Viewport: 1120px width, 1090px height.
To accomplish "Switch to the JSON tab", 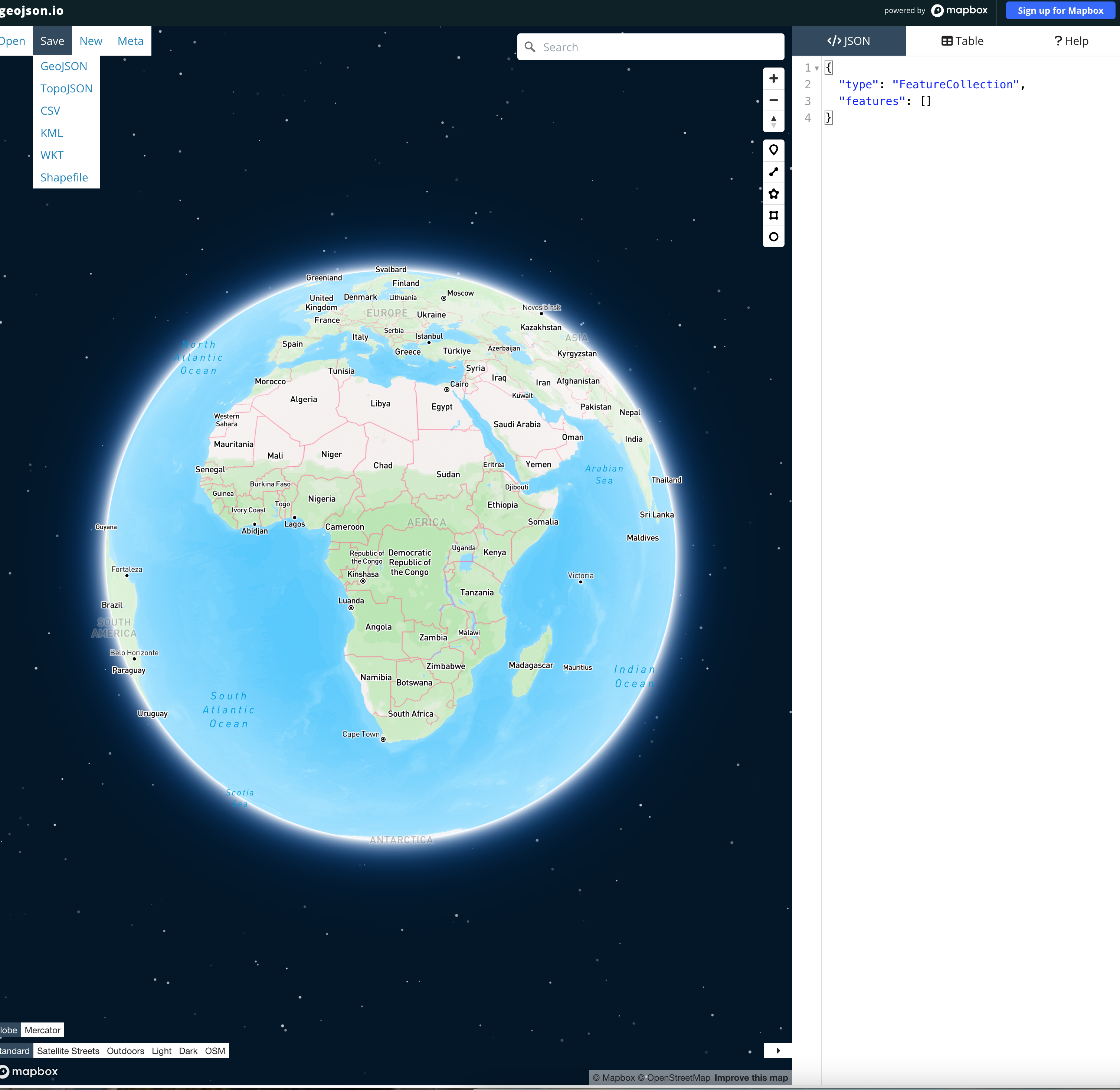I will click(x=849, y=41).
